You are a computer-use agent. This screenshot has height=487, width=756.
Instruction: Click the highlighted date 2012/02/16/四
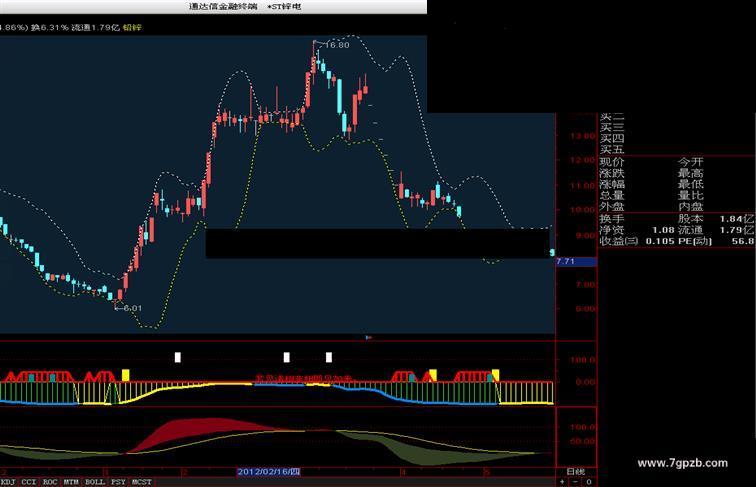[269, 472]
